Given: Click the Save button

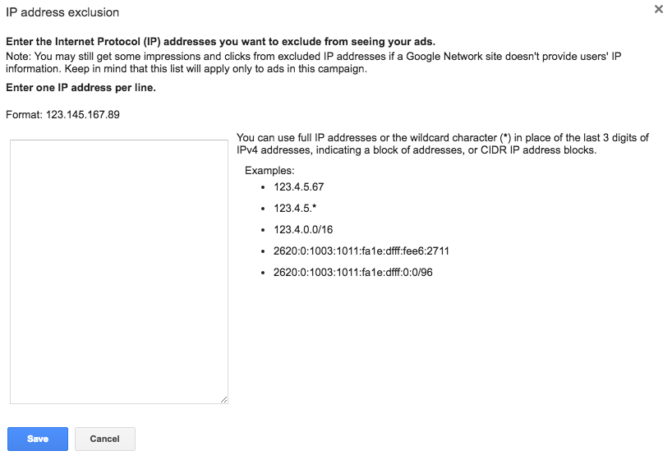Looking at the screenshot, I should pos(37,438).
